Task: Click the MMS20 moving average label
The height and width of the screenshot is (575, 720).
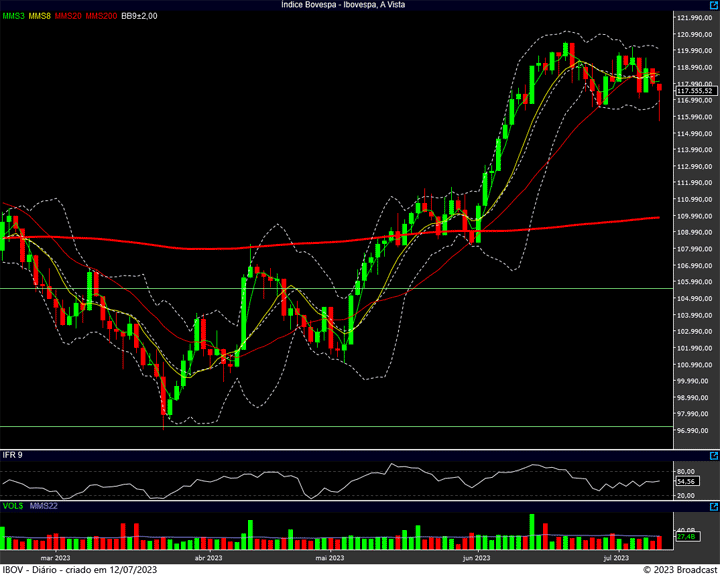Action: pos(69,16)
